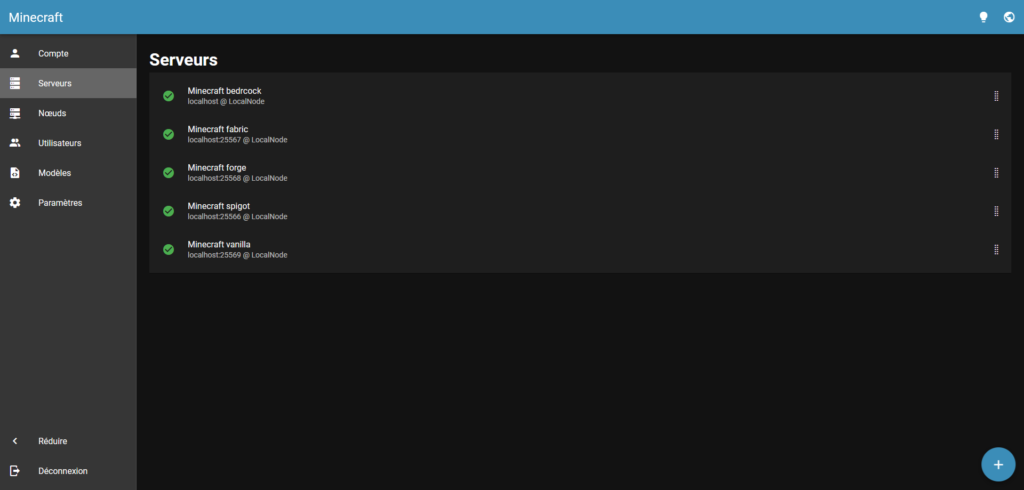The width and height of the screenshot is (1024, 490).
Task: Click the Nœuds sidebar icon
Action: point(15,113)
